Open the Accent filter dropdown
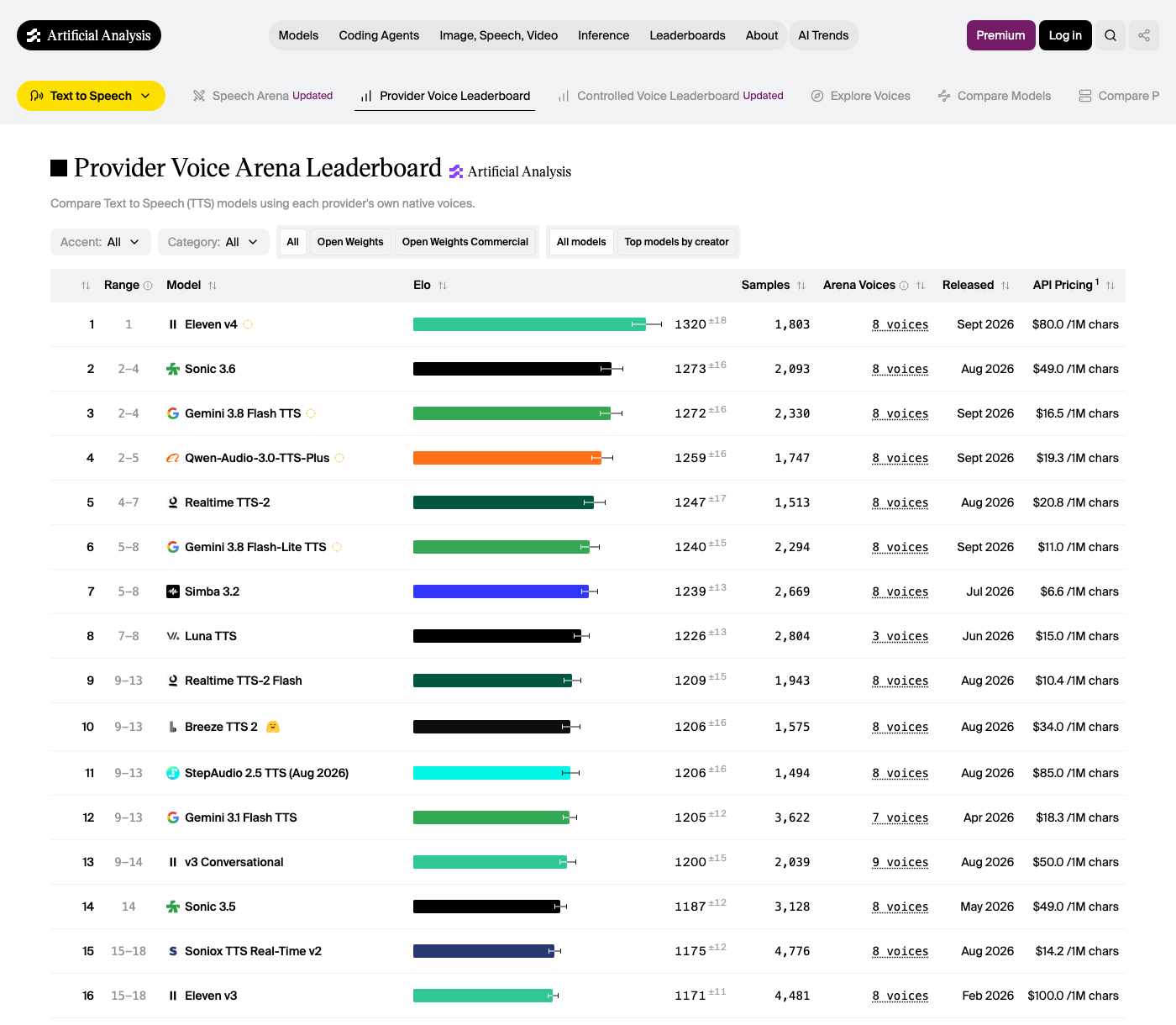The image size is (1176, 1025). pyautogui.click(x=101, y=242)
